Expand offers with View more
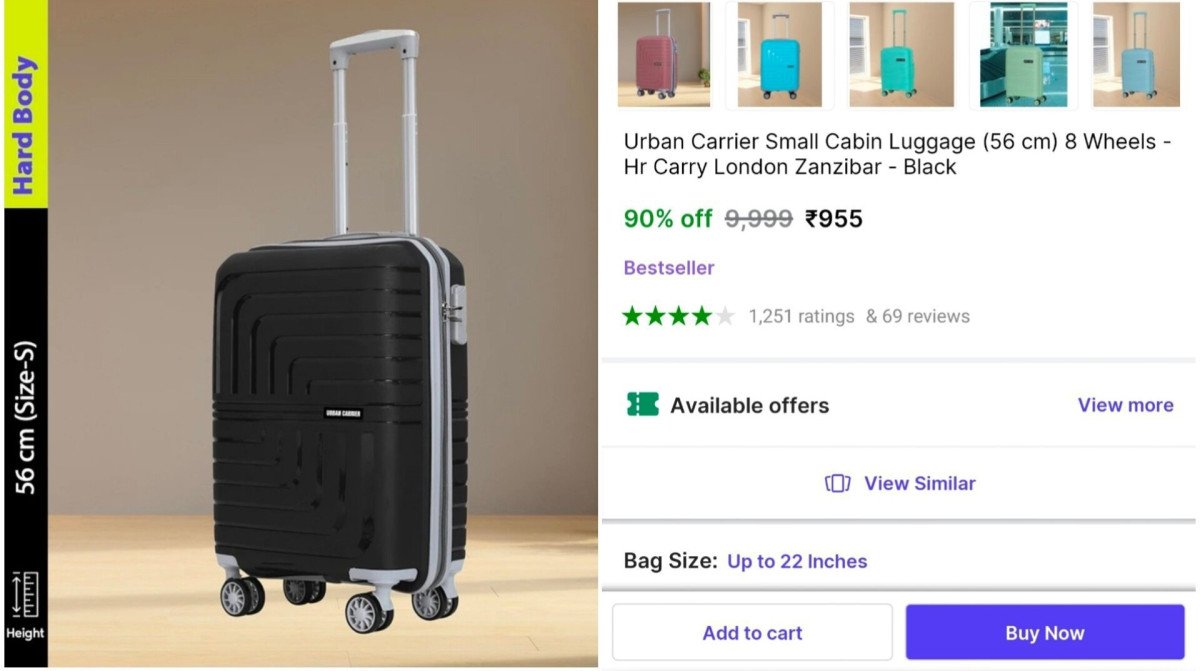1200x671 pixels. 1125,405
